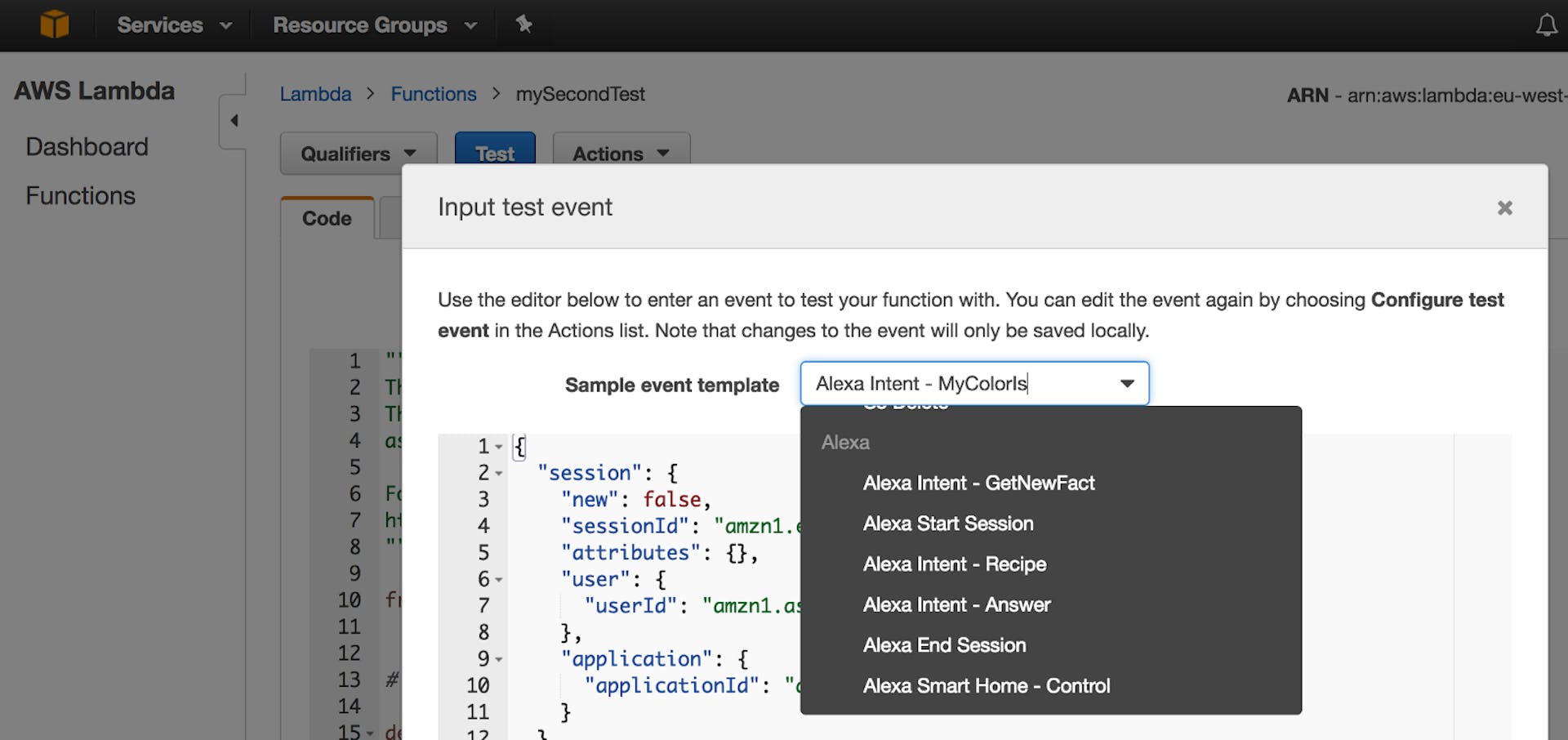1568x740 pixels.
Task: Choose Alexa Intent - GetNewFact from the list
Action: tap(978, 483)
